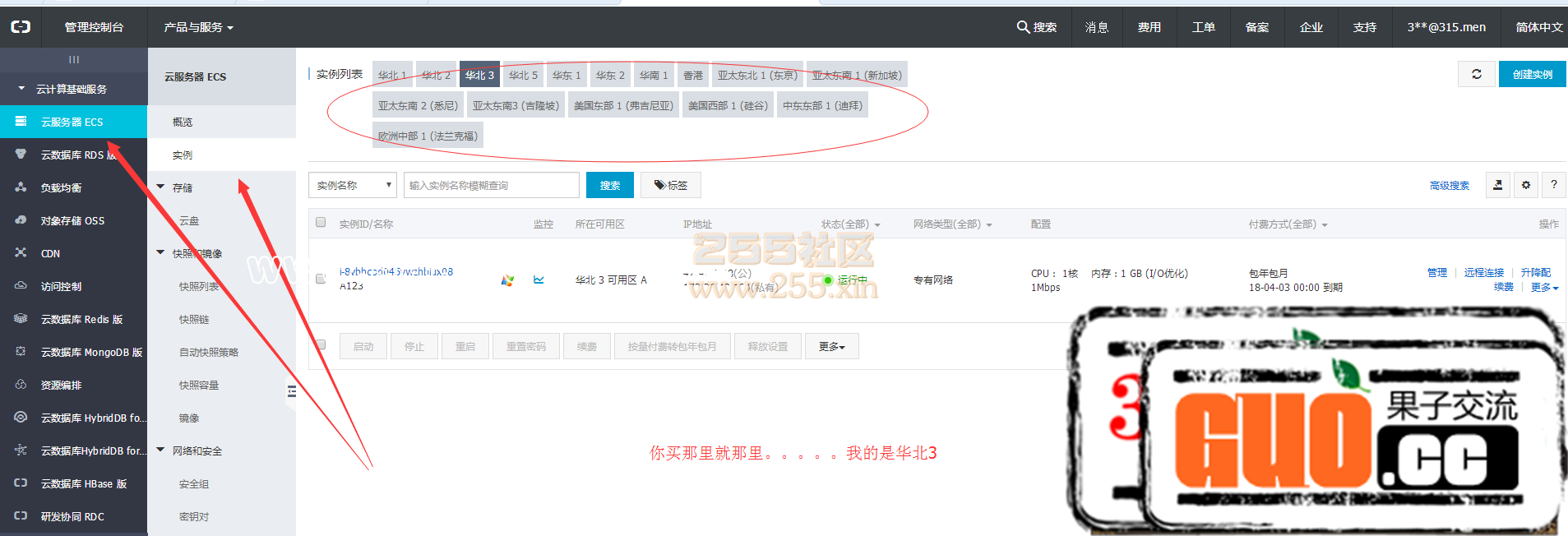The height and width of the screenshot is (536, 1568).
Task: Open the 实例名称 search type dropdown
Action: 353,185
